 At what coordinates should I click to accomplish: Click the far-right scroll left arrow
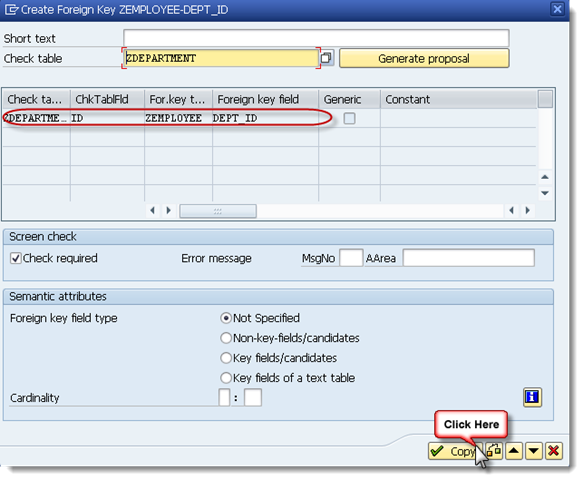(512, 210)
